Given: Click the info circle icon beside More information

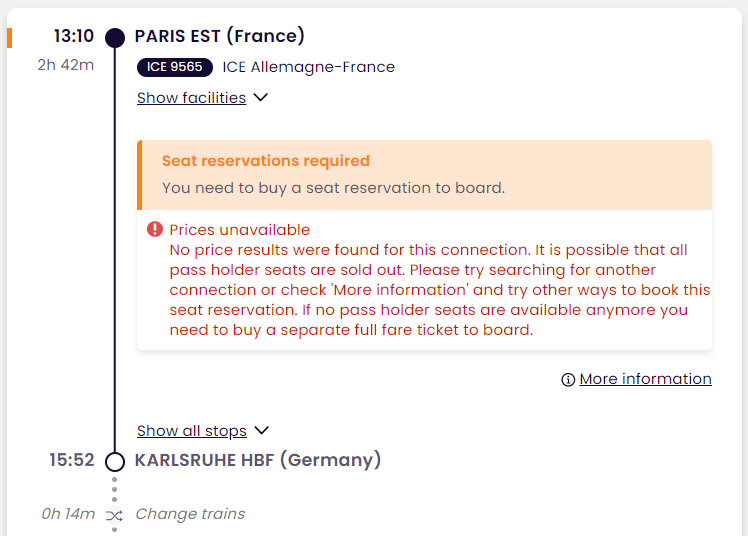Looking at the screenshot, I should point(568,380).
